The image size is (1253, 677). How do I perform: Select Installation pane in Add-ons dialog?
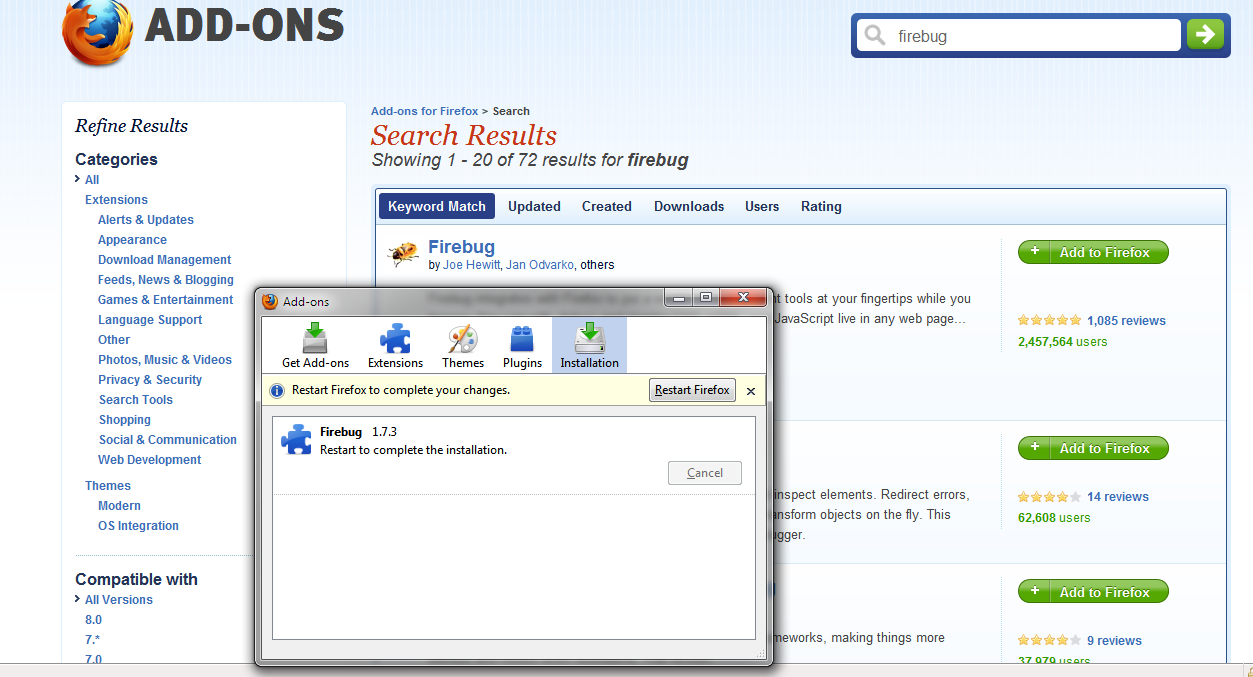click(589, 345)
